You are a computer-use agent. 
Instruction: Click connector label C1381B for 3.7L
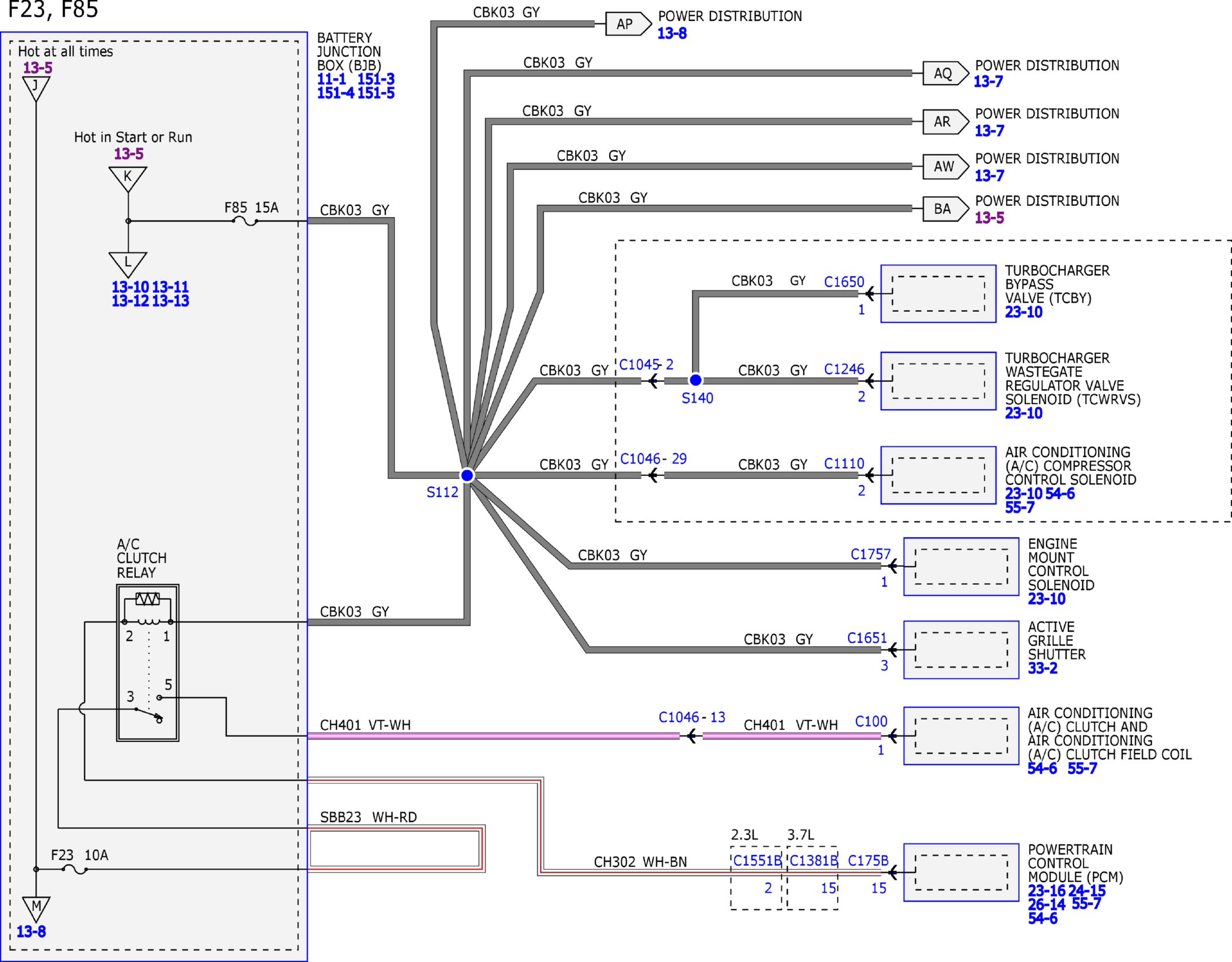pos(814,861)
